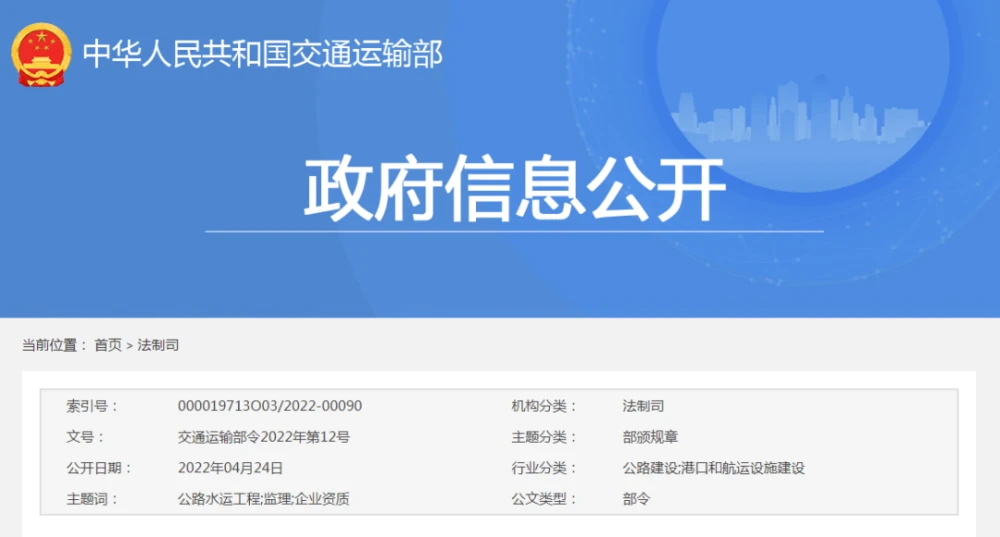
Task: Click the 当前位置 label
Action: pyautogui.click(x=49, y=345)
